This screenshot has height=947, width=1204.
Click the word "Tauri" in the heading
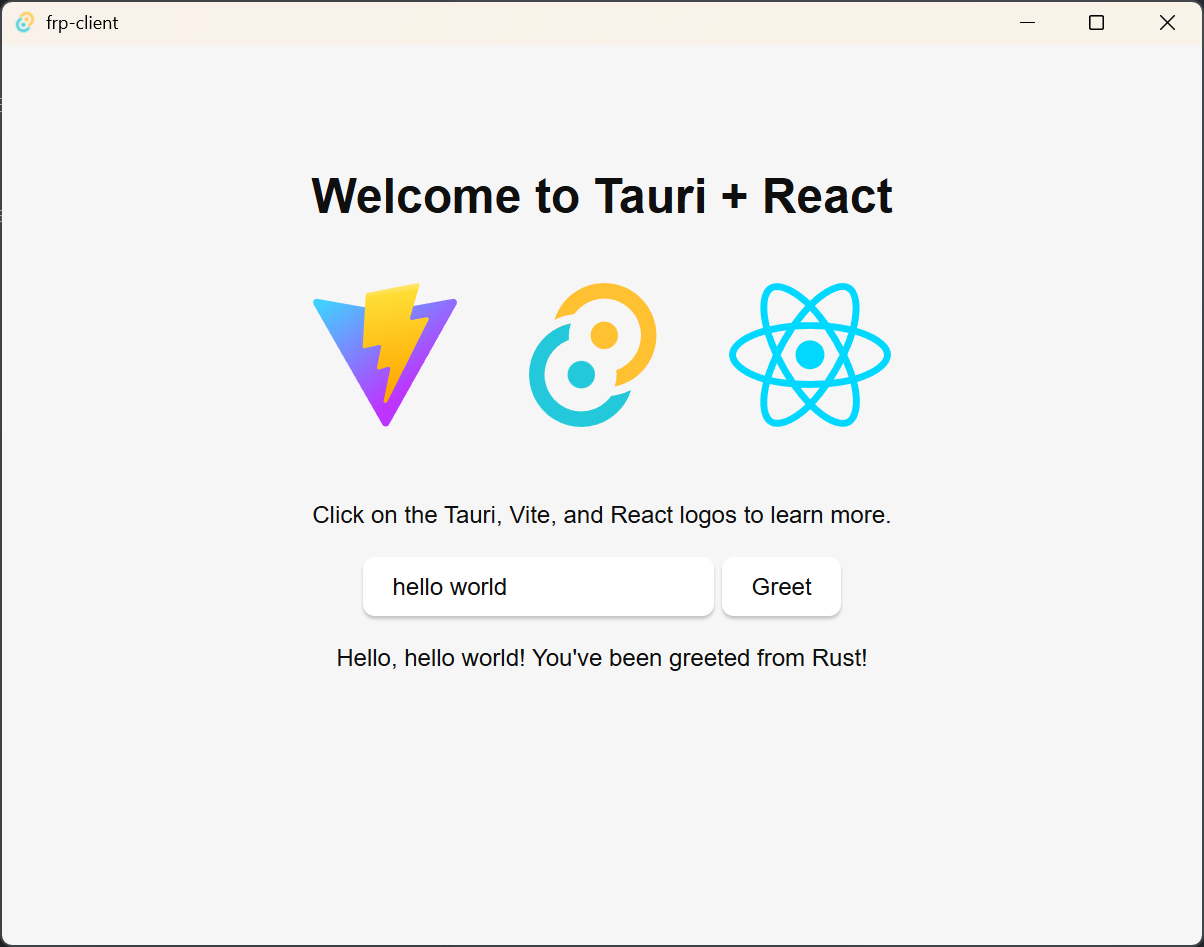(x=650, y=196)
